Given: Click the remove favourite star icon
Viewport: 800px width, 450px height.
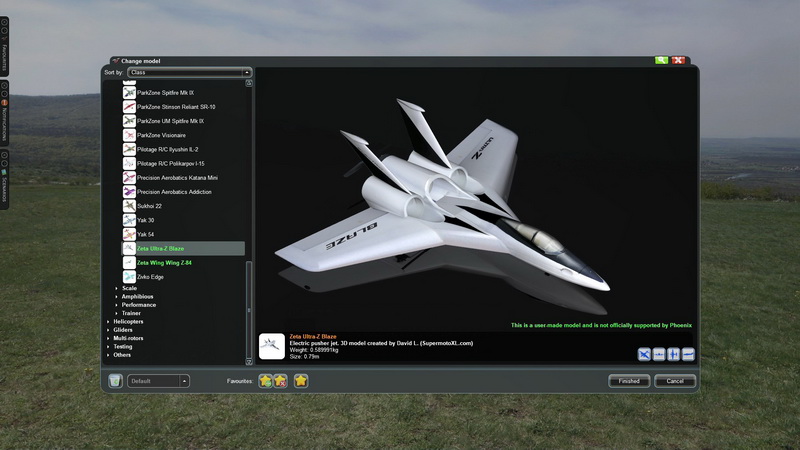Looking at the screenshot, I should 281,381.
